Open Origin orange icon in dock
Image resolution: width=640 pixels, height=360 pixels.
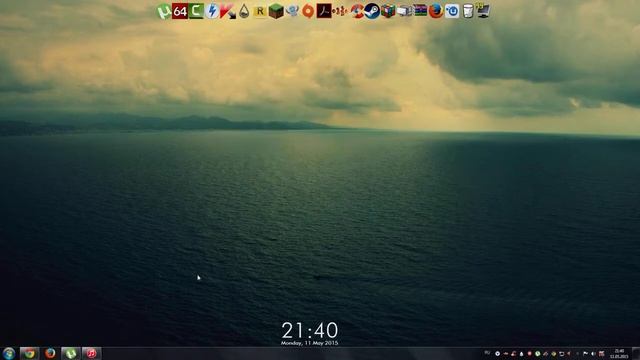point(308,11)
